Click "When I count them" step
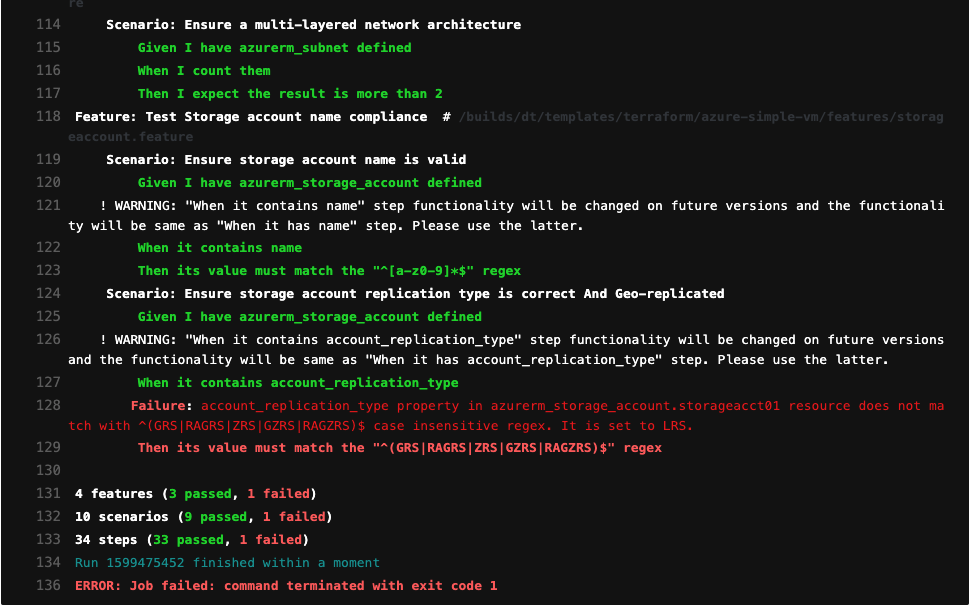The width and height of the screenshot is (969, 605). [204, 71]
